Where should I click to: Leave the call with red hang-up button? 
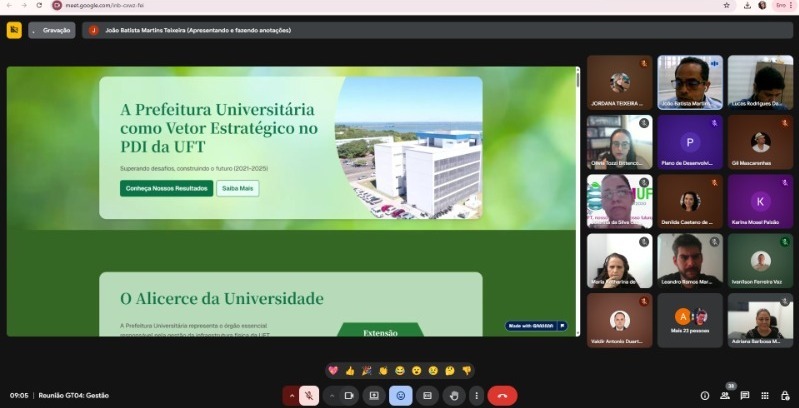tap(502, 395)
